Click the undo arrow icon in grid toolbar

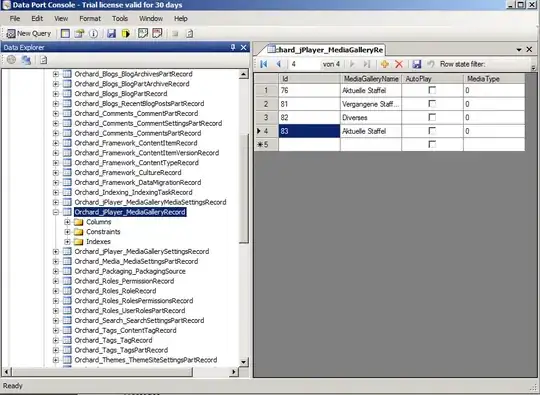tap(431, 64)
